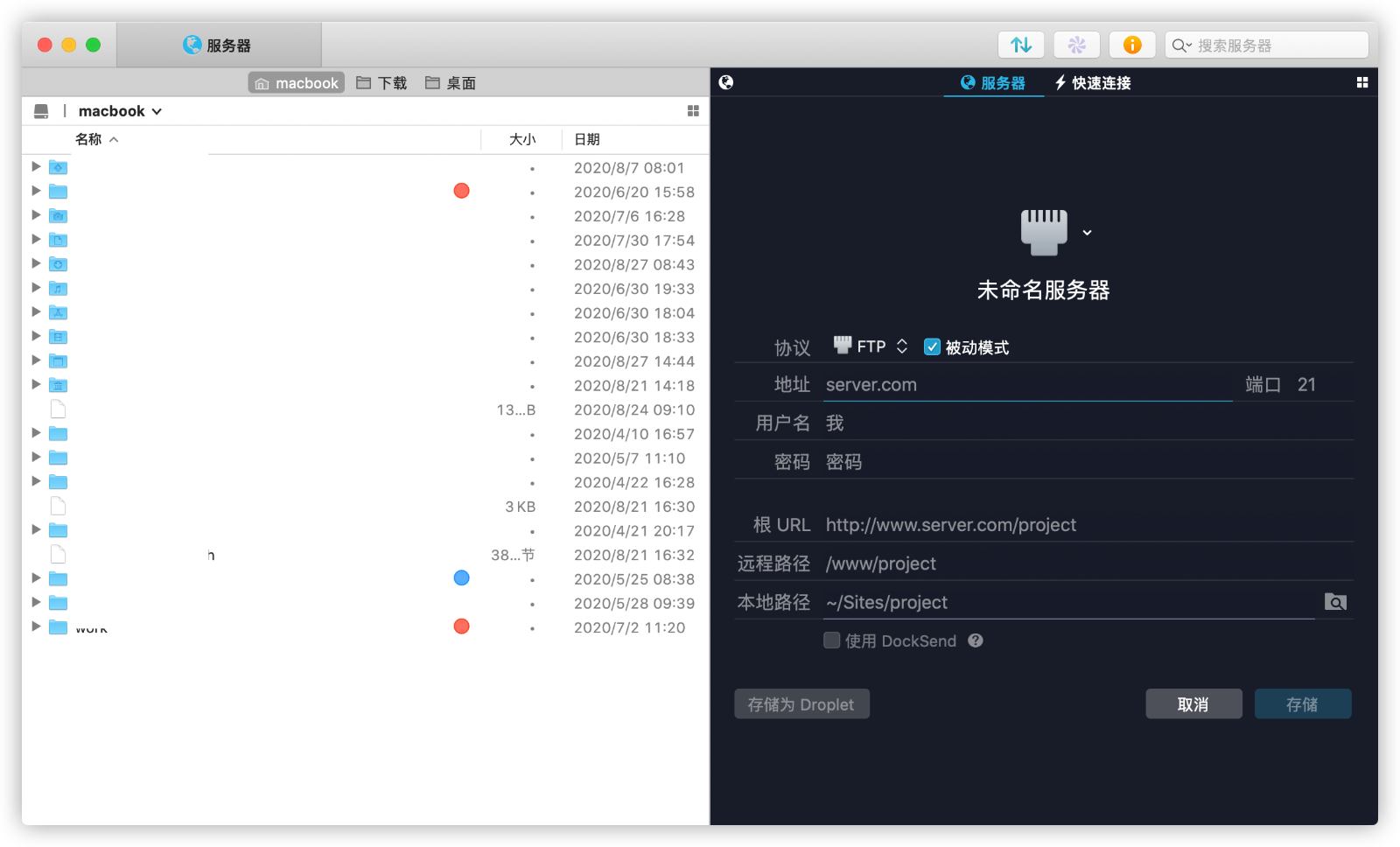Focus the 端口 port field showing 21
Viewport: 1400px width, 847px height.
pos(1323,385)
